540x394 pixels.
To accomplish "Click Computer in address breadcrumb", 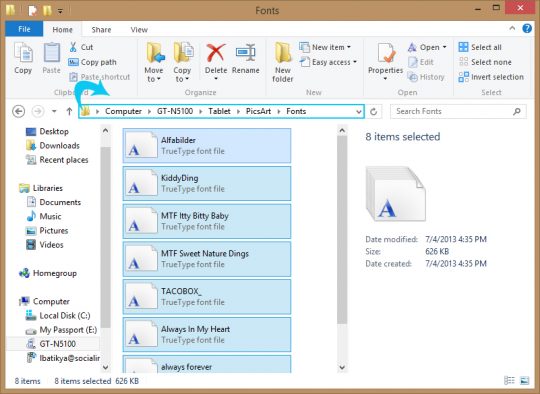I will click(x=123, y=112).
